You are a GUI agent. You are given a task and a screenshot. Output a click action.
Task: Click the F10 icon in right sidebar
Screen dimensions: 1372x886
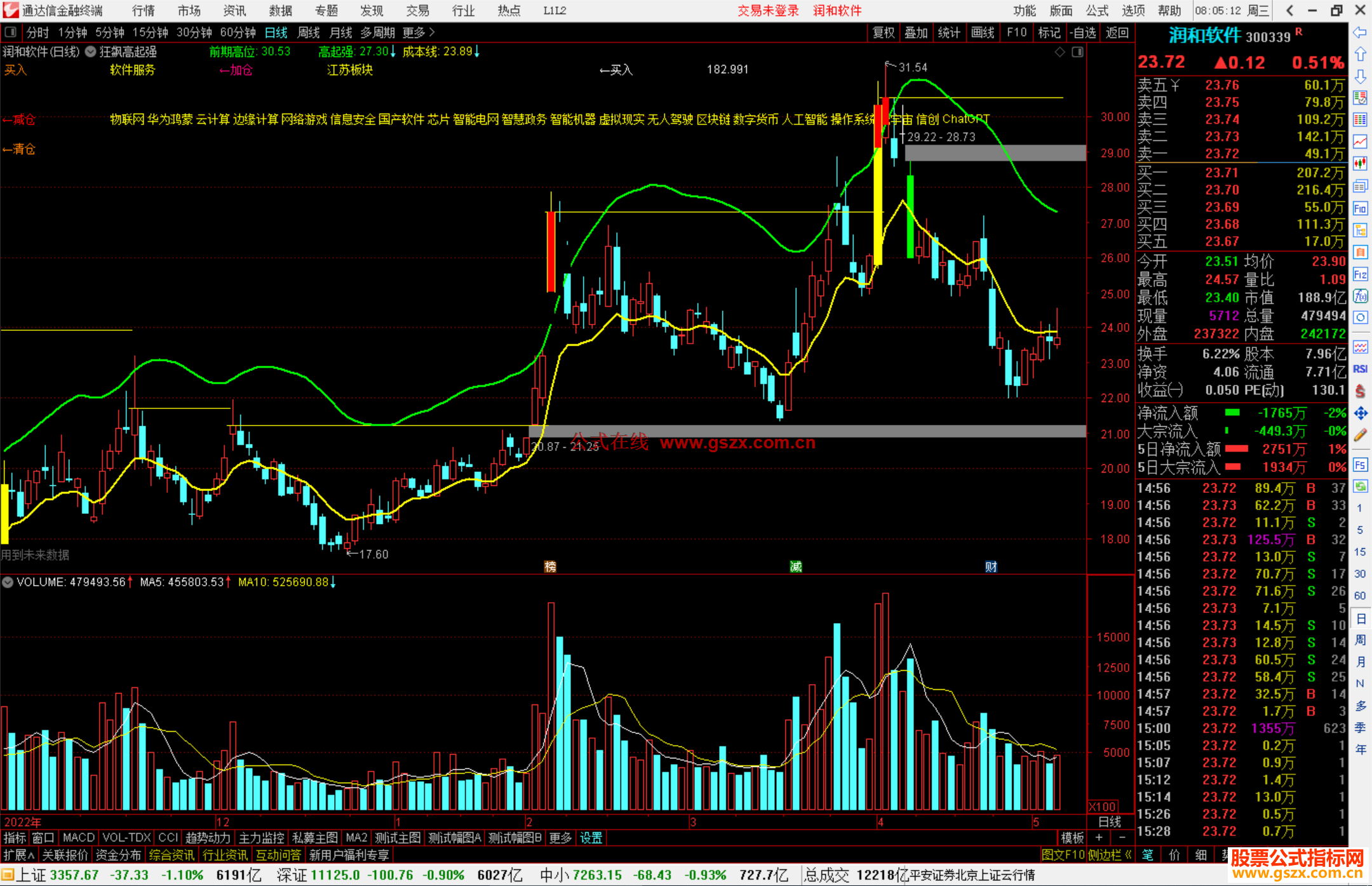1360,208
